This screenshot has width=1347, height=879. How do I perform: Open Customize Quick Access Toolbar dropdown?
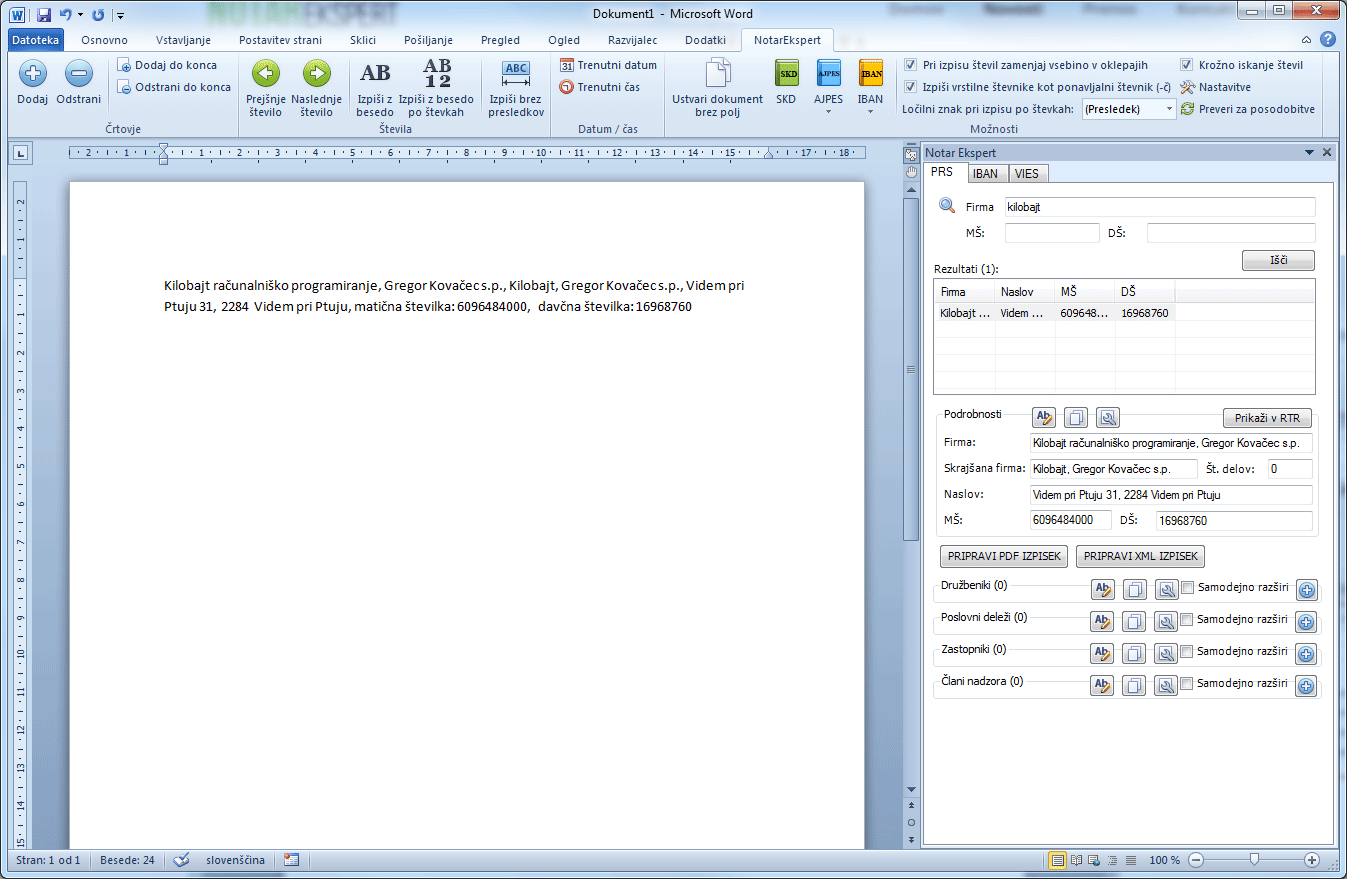[120, 16]
